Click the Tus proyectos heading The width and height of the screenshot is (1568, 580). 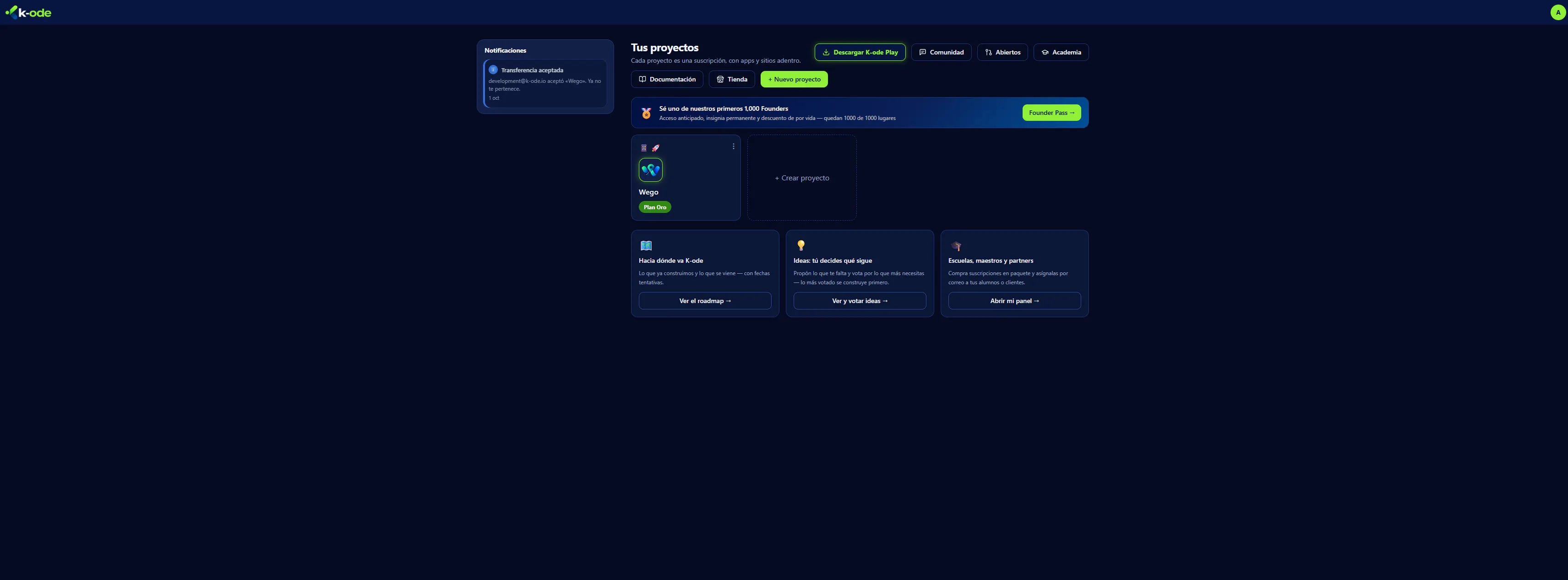coord(664,48)
